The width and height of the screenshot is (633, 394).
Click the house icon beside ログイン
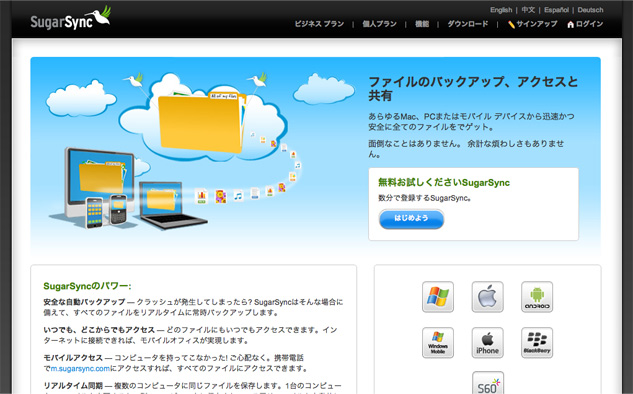click(570, 25)
